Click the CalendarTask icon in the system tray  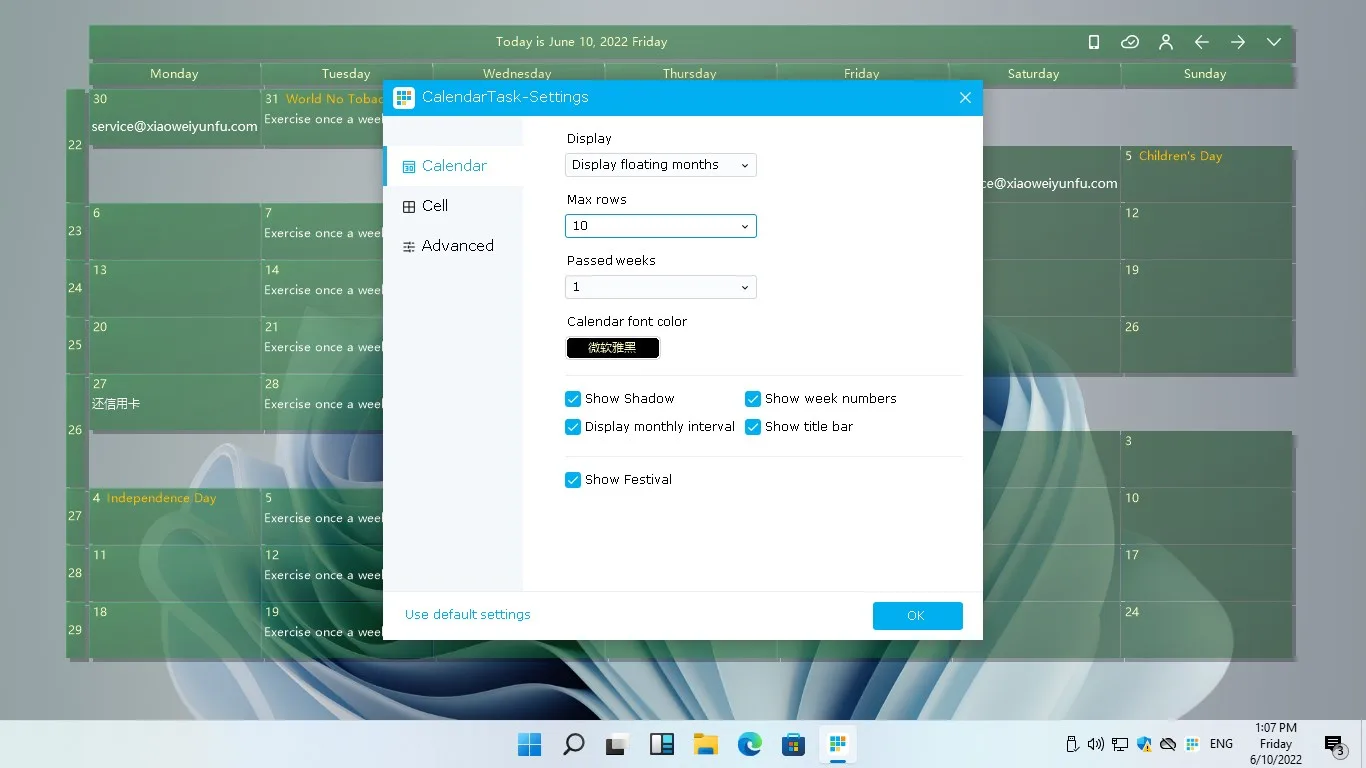(1192, 744)
